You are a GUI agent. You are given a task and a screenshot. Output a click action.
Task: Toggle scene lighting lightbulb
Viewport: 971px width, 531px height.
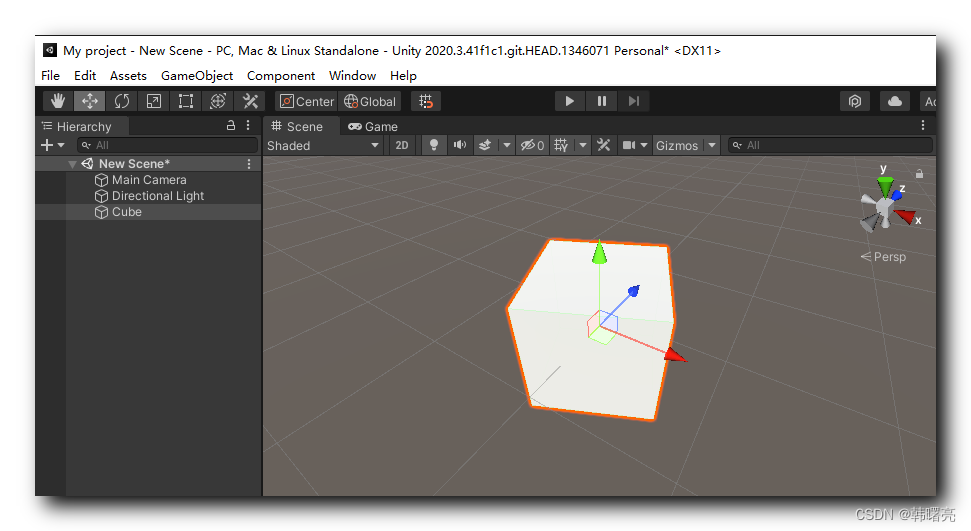point(433,145)
